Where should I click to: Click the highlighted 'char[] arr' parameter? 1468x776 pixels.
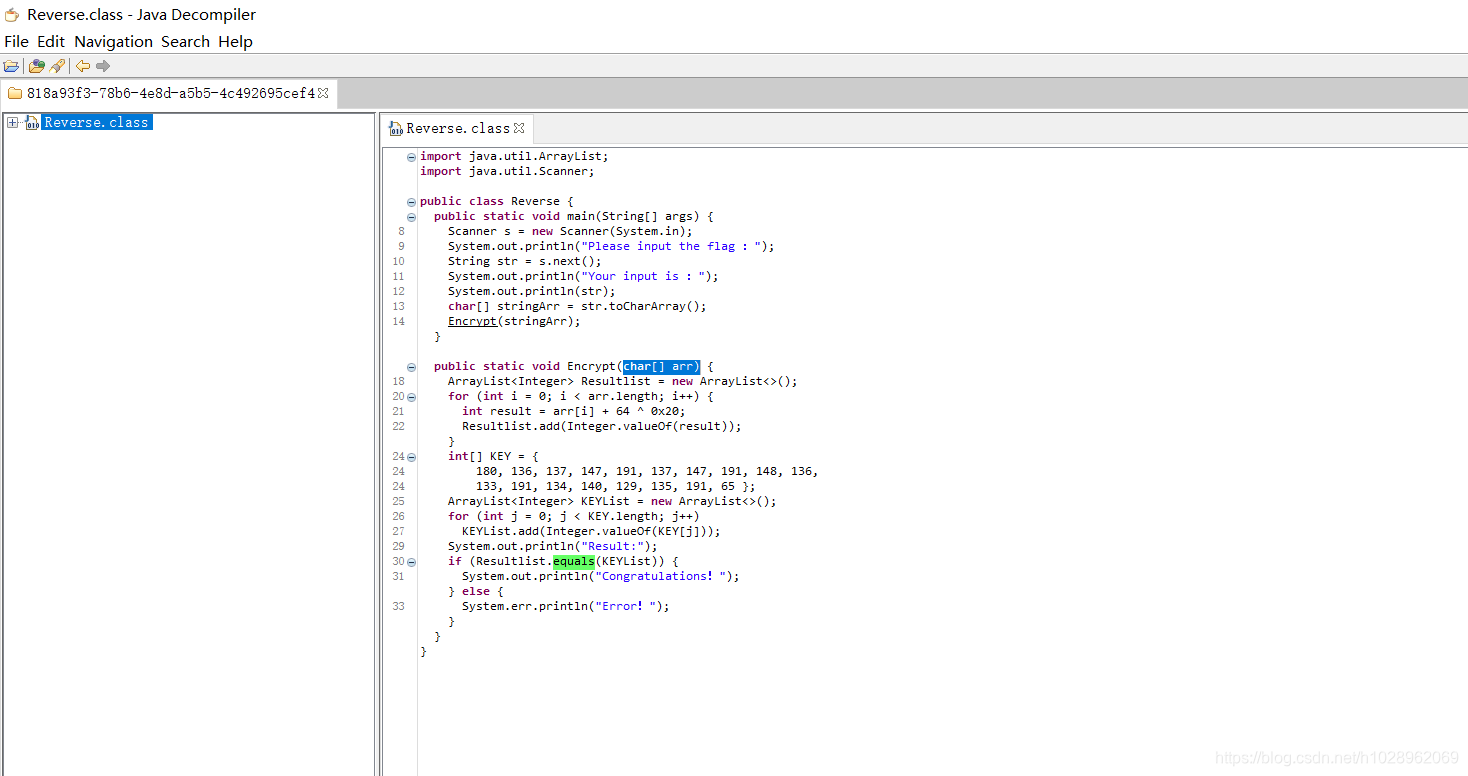pos(661,366)
